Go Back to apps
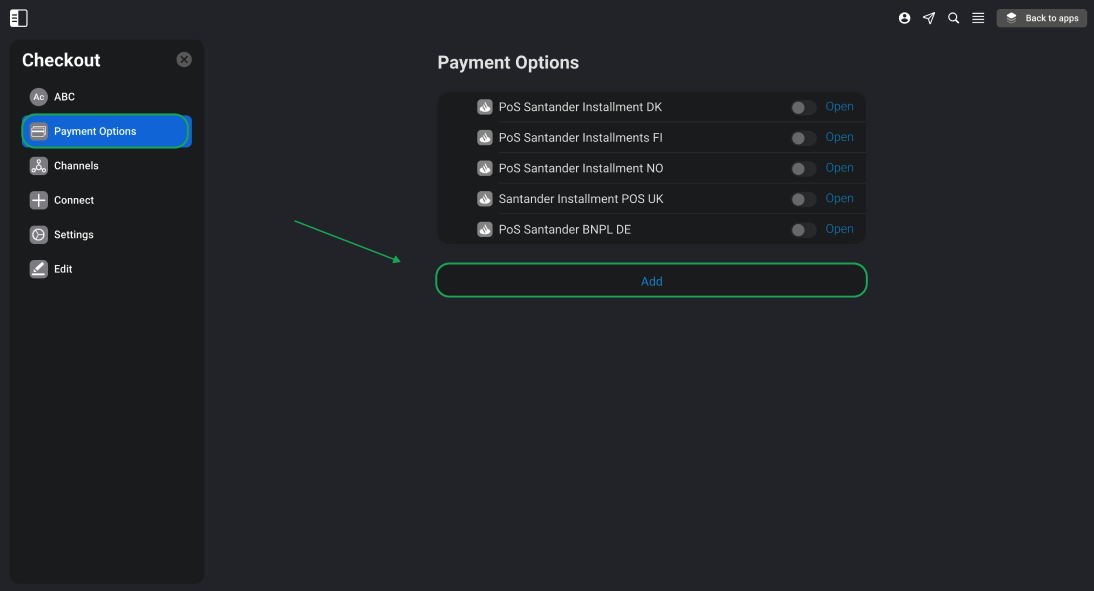Screen dimensions: 1094x591 1041,18
